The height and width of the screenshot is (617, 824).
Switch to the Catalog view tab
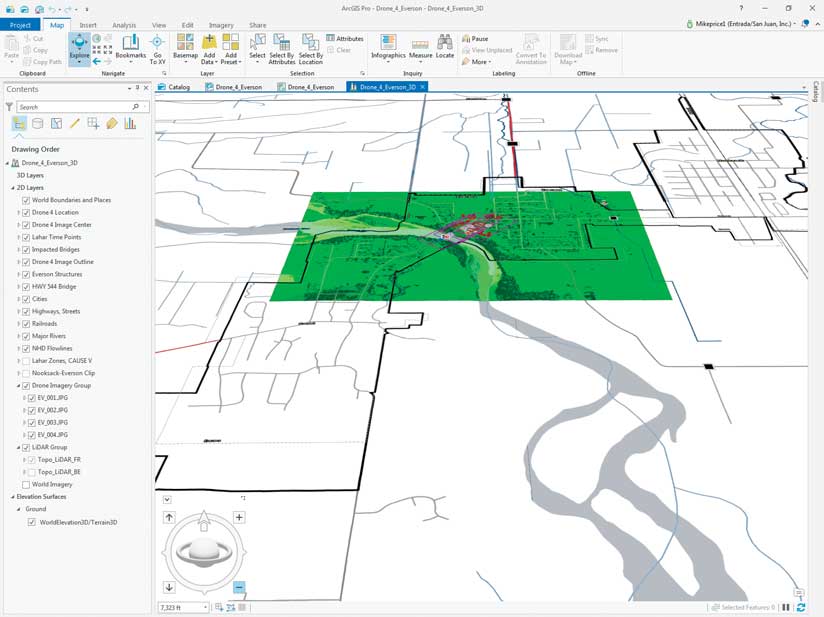174,87
